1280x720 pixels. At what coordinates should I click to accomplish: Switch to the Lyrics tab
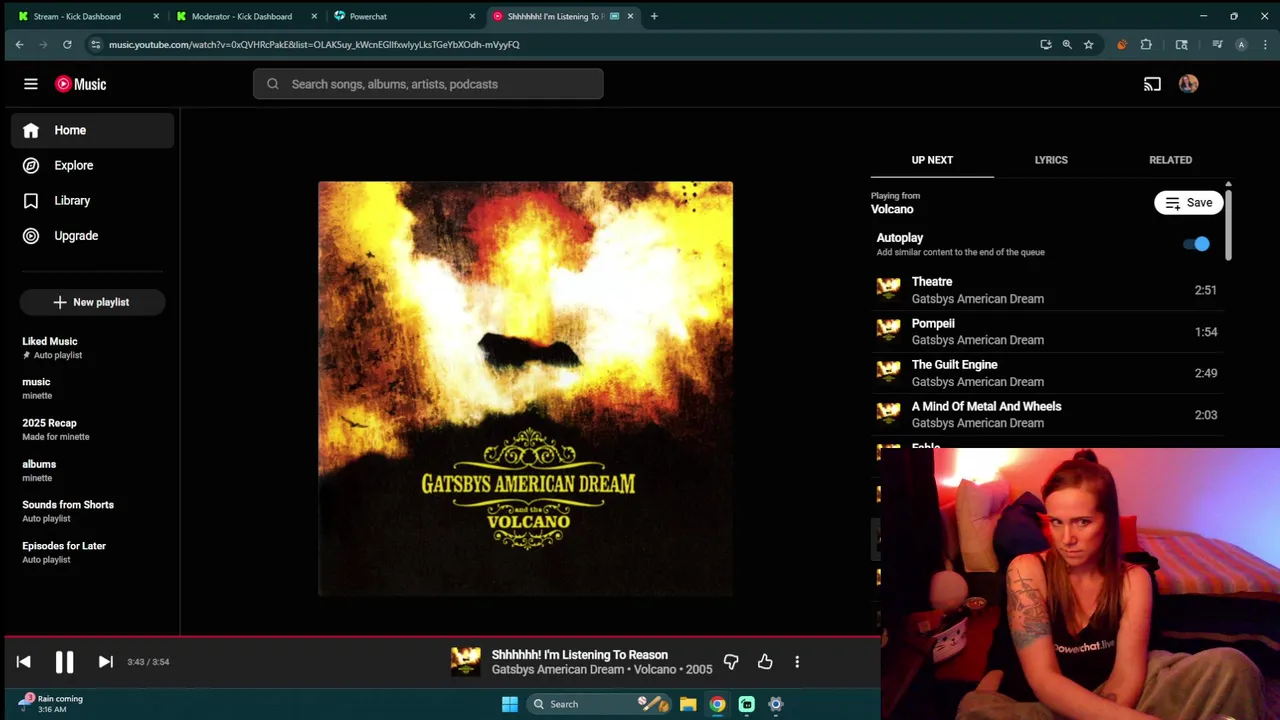[x=1051, y=160]
